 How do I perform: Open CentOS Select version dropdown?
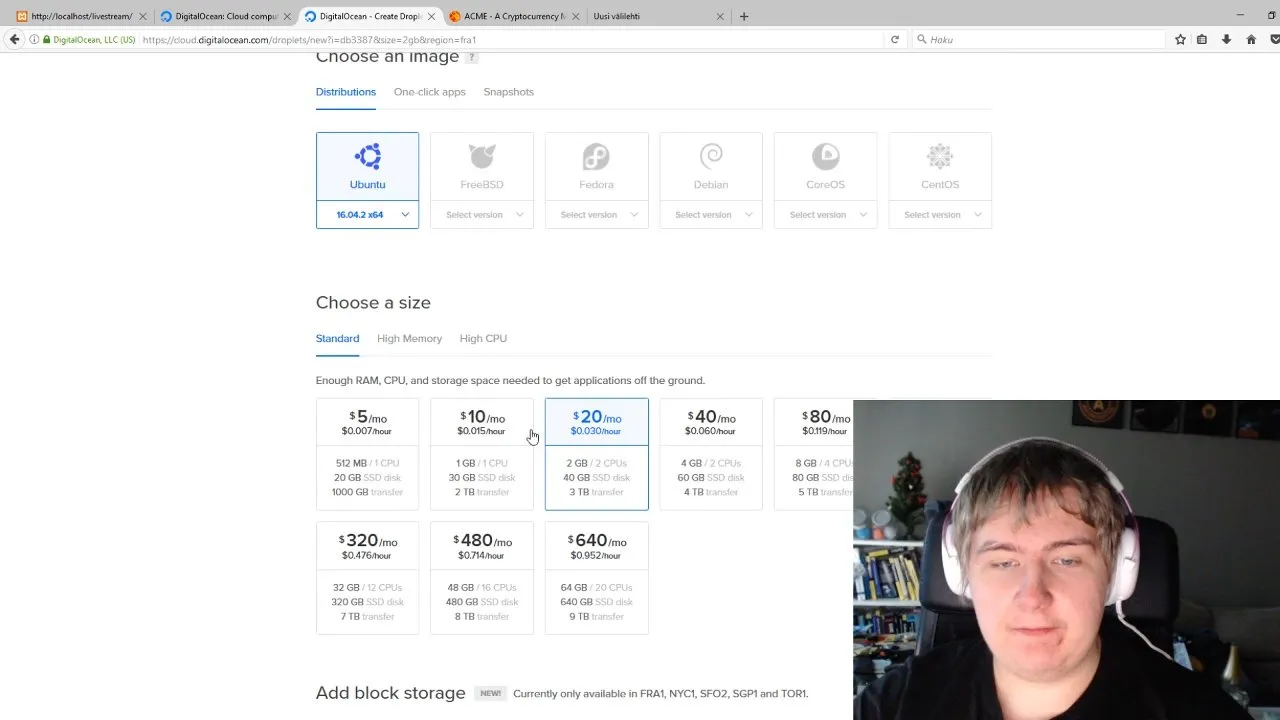click(940, 214)
